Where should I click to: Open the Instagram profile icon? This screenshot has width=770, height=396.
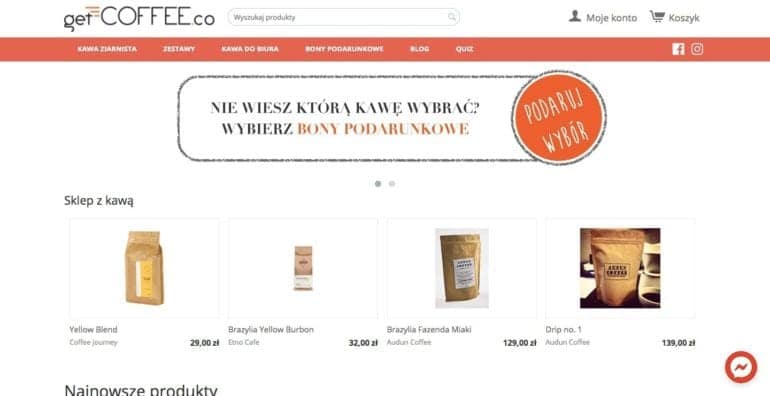[x=697, y=49]
